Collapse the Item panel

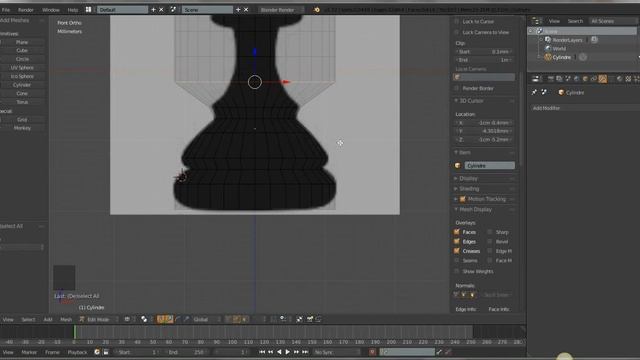coord(456,152)
